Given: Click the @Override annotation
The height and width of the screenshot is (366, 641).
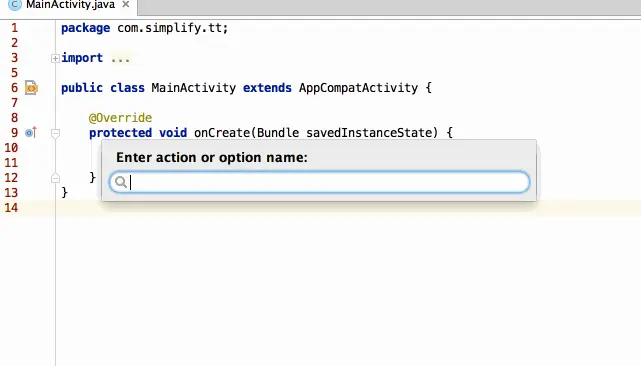Looking at the screenshot, I should [x=120, y=118].
